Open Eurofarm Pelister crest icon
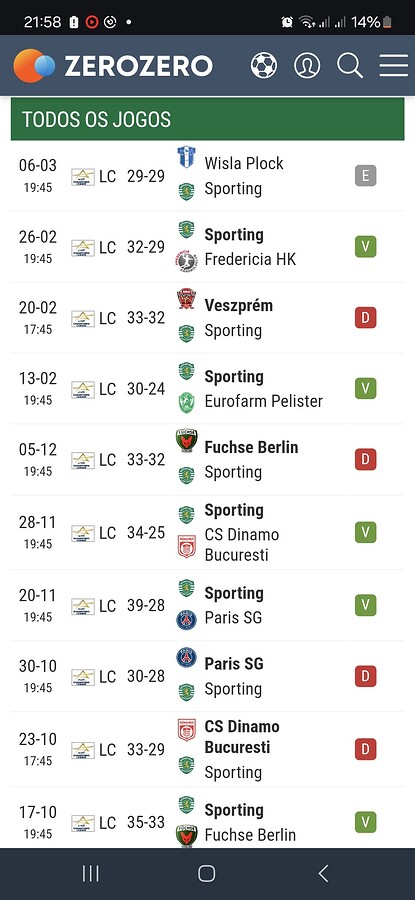The height and width of the screenshot is (900, 415). coord(186,402)
